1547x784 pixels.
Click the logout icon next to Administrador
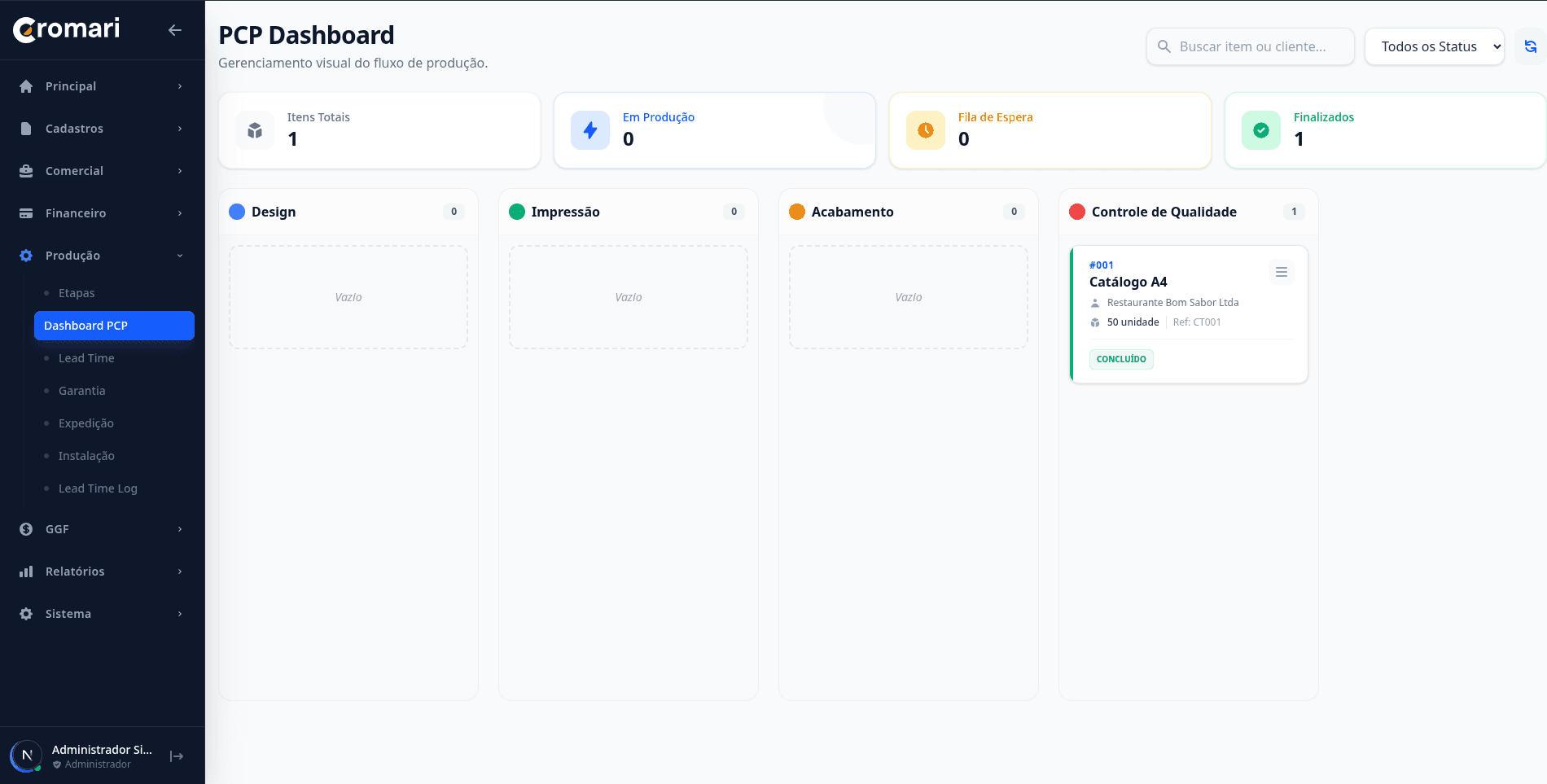[177, 756]
